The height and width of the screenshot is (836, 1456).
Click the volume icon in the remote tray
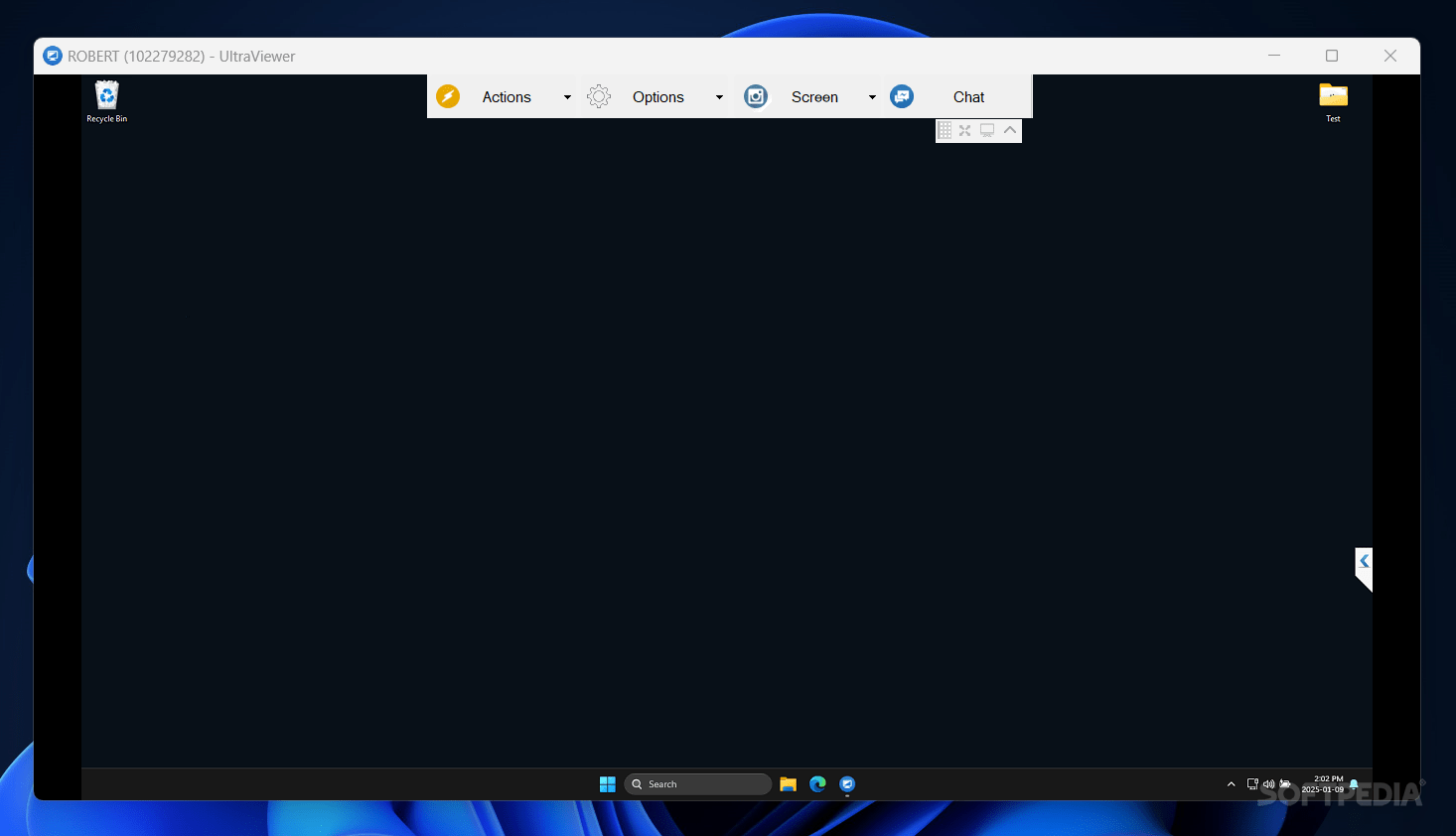(1268, 784)
